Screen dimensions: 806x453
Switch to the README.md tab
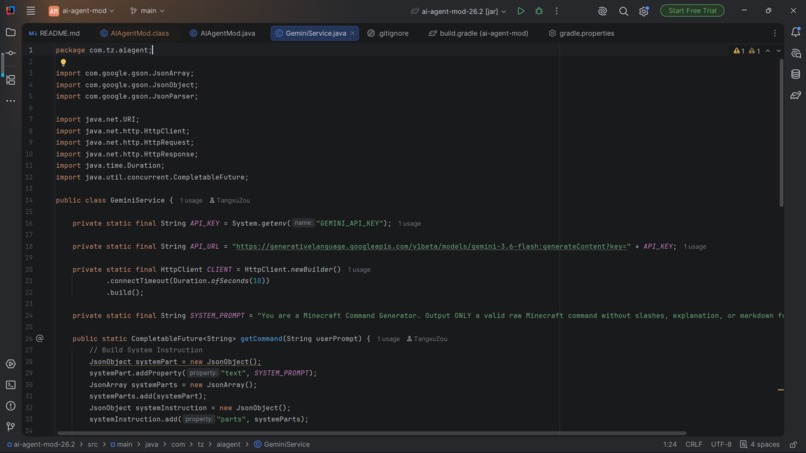[54, 33]
